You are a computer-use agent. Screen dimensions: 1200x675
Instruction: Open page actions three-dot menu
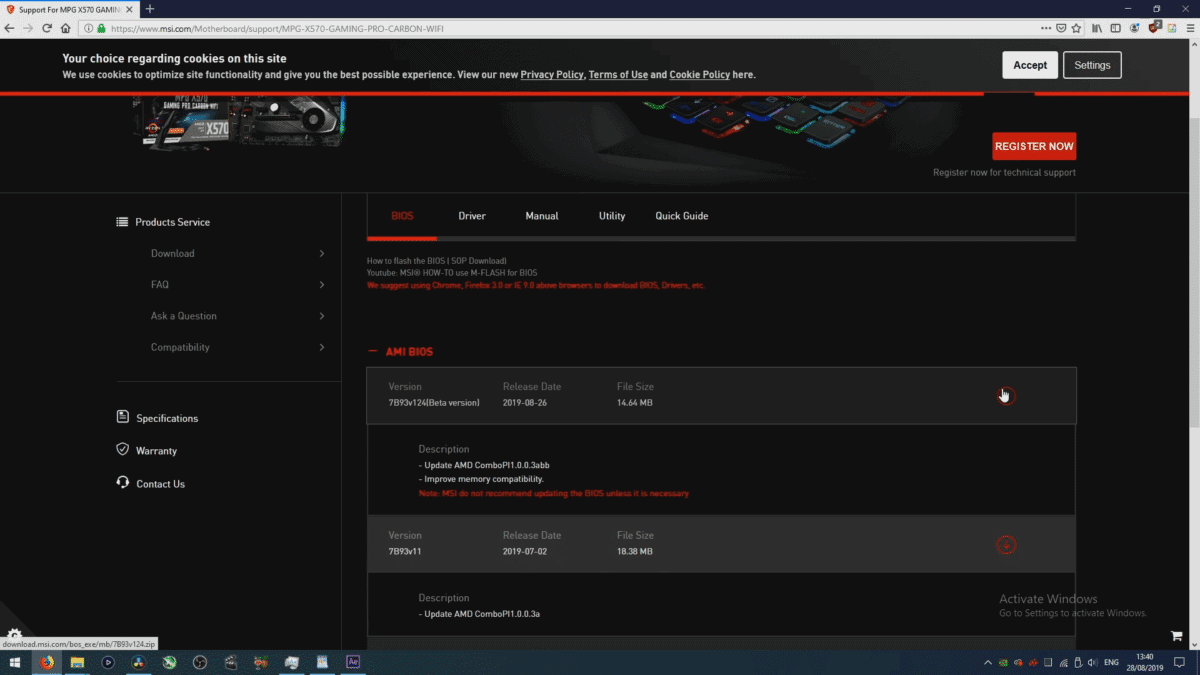pyautogui.click(x=1046, y=28)
